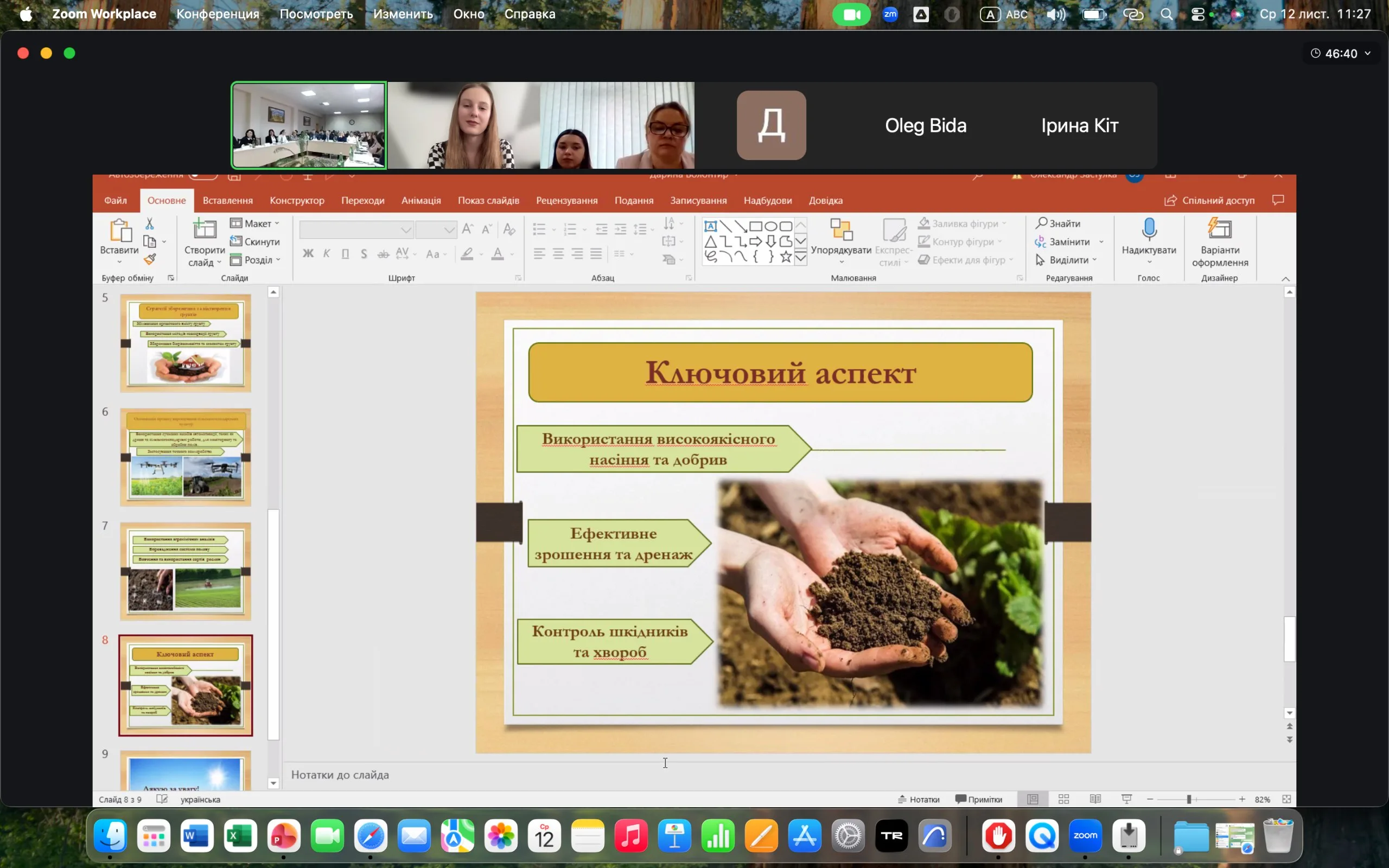Toggle bold Ж formatting

(x=308, y=254)
